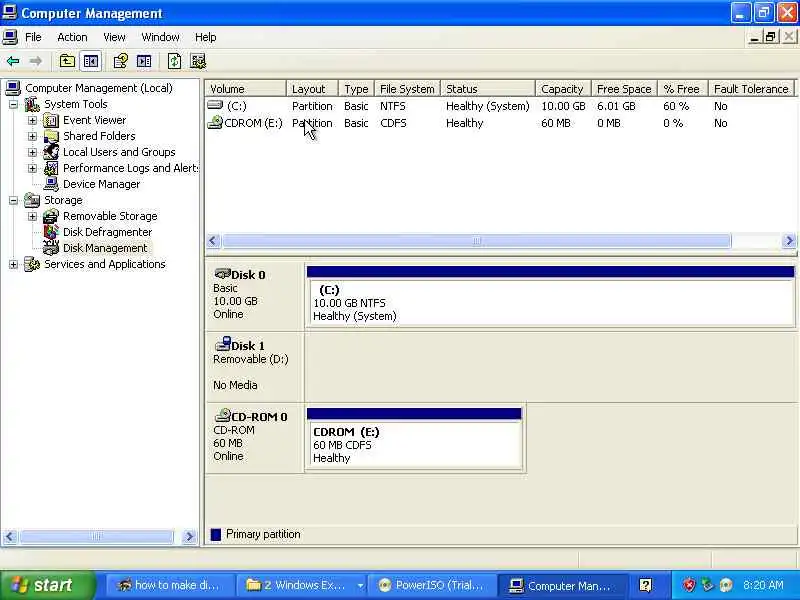Image resolution: width=800 pixels, height=600 pixels.
Task: Click the (C:) volume drive icon
Action: pos(215,105)
